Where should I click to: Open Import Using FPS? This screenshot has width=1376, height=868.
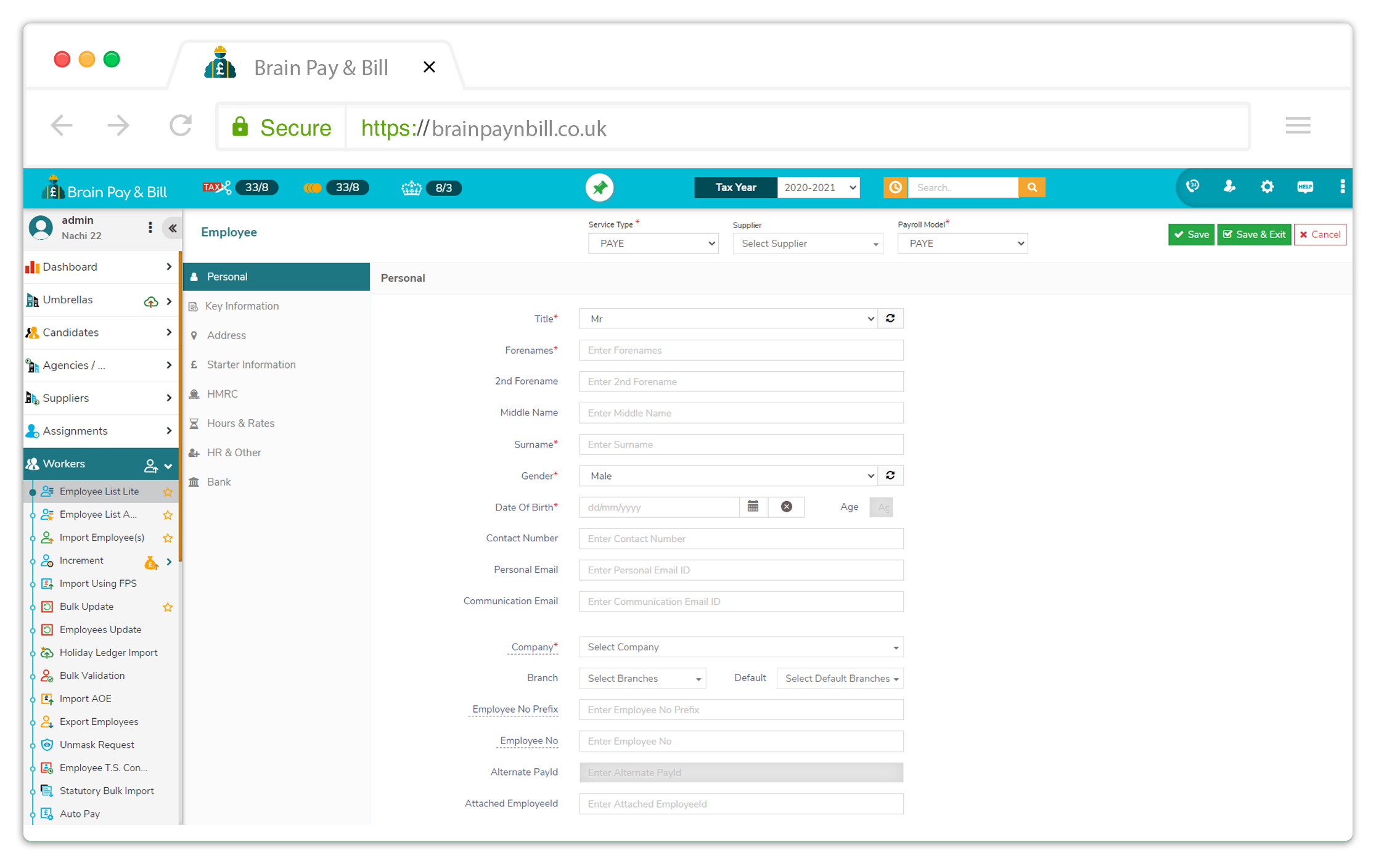(x=98, y=584)
